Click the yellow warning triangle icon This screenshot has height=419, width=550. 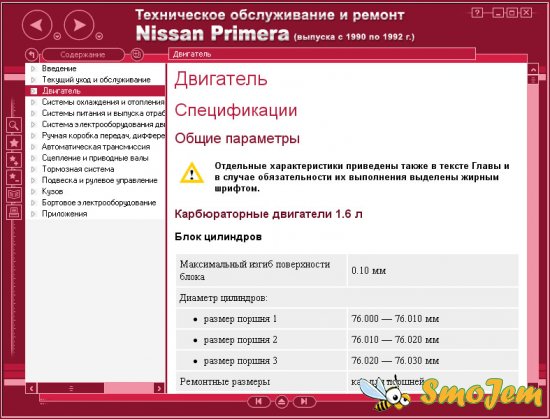(192, 173)
